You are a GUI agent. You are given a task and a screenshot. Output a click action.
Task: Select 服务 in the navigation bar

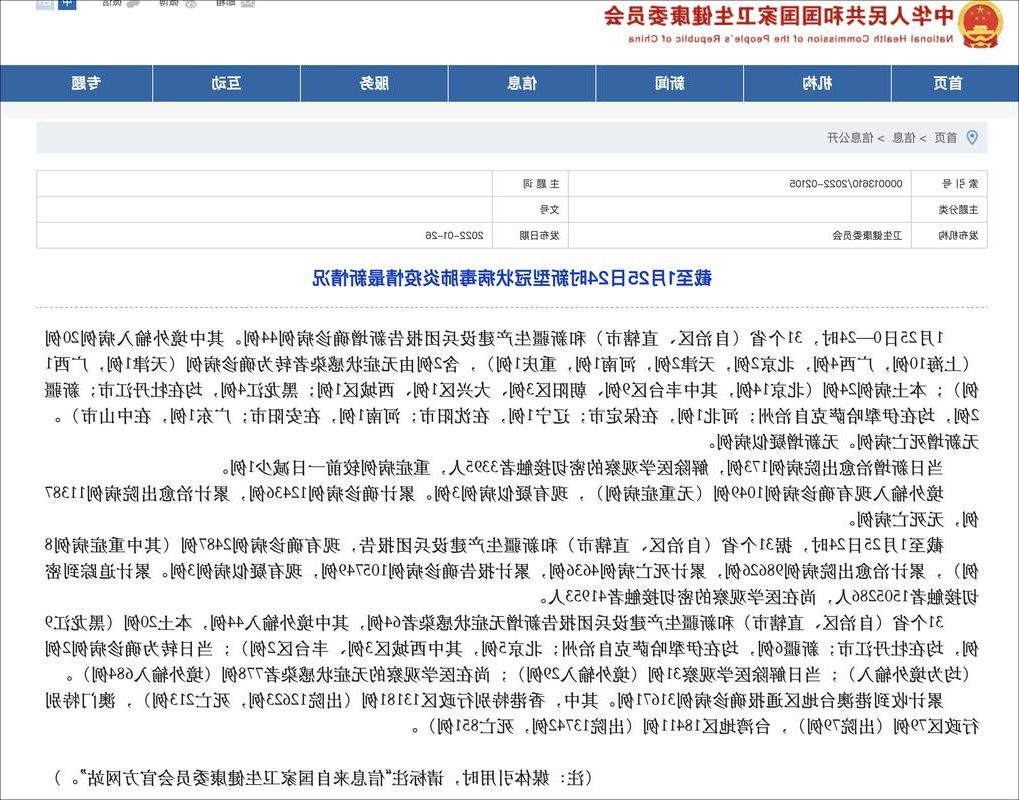pyautogui.click(x=374, y=84)
